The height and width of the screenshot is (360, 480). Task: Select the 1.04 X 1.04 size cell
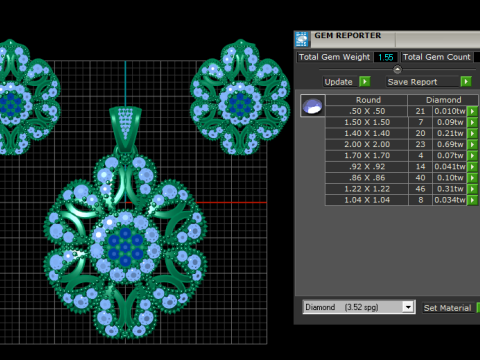point(367,200)
